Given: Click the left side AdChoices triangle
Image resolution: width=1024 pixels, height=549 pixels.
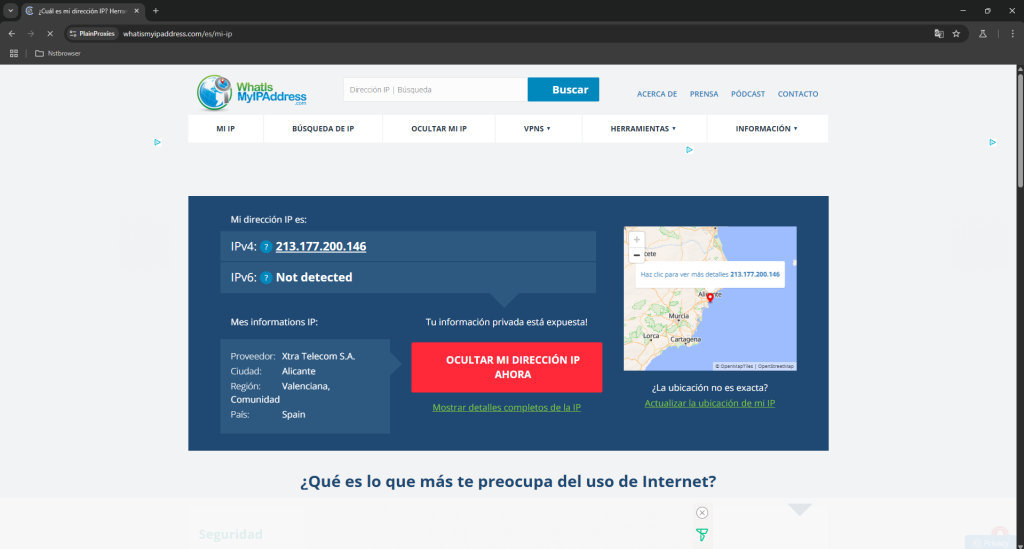Looking at the screenshot, I should coord(157,142).
